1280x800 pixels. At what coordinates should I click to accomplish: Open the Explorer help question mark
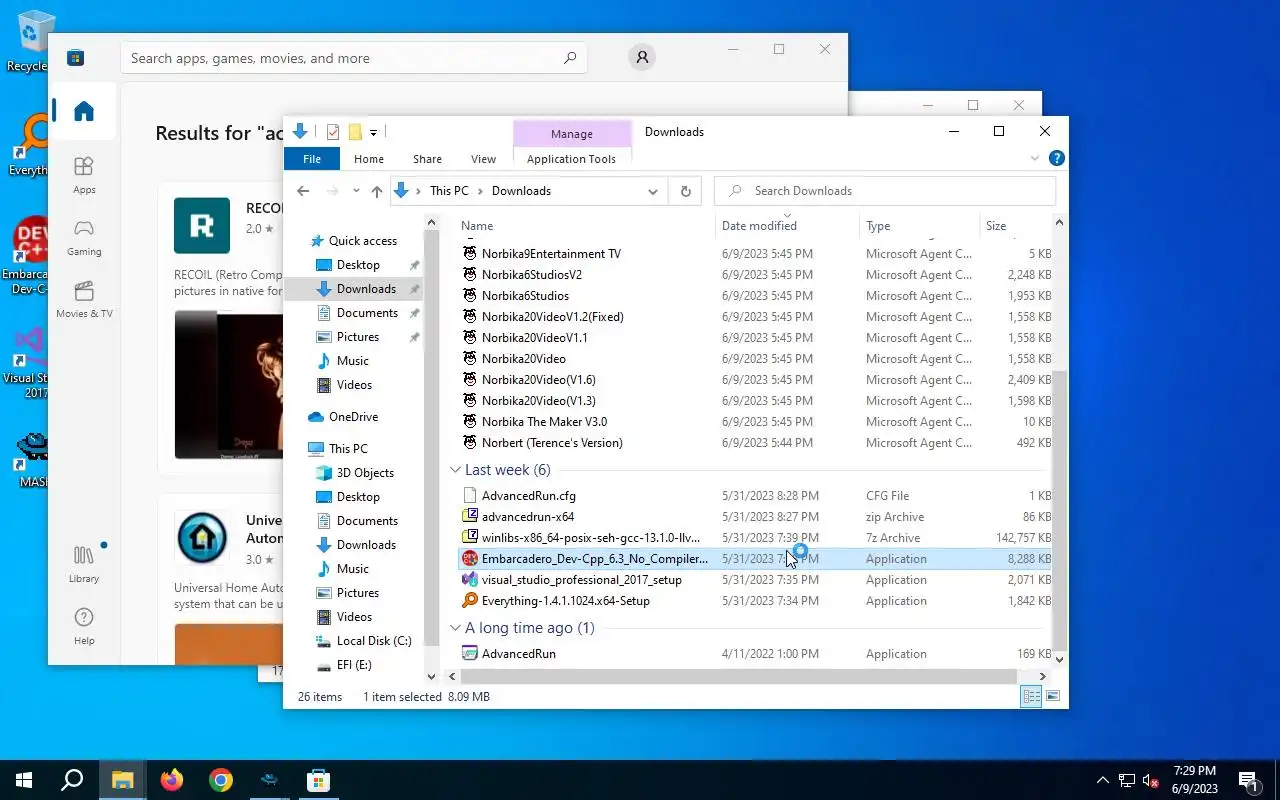click(x=1057, y=158)
